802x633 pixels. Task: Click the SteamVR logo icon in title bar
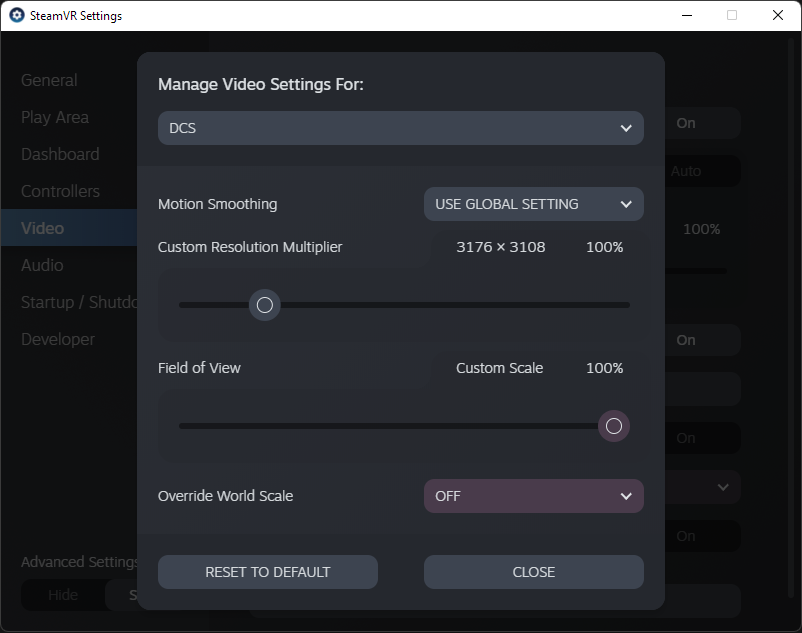tap(17, 15)
